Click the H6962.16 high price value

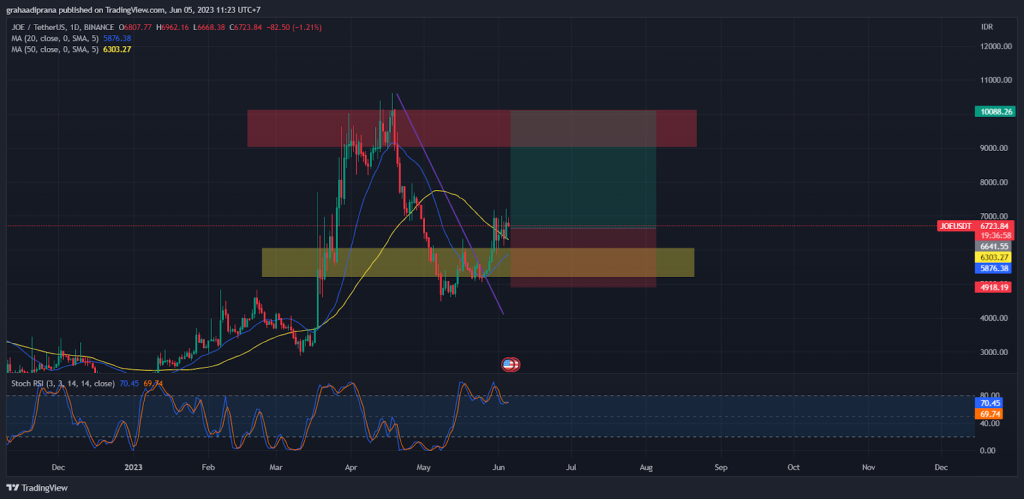tap(174, 27)
